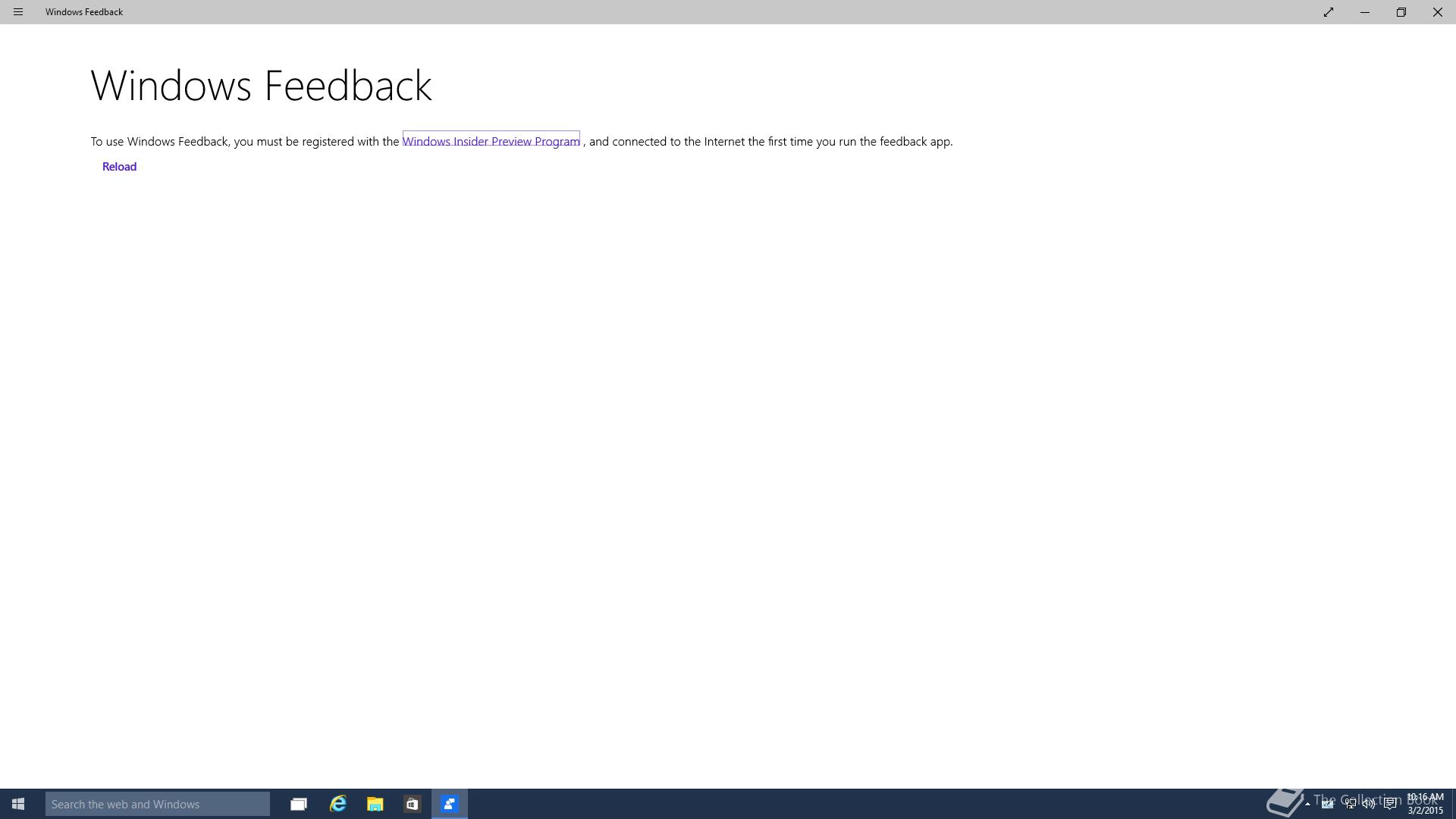The height and width of the screenshot is (819, 1456).
Task: Launch Internet Explorer from the taskbar
Action: pos(337,804)
